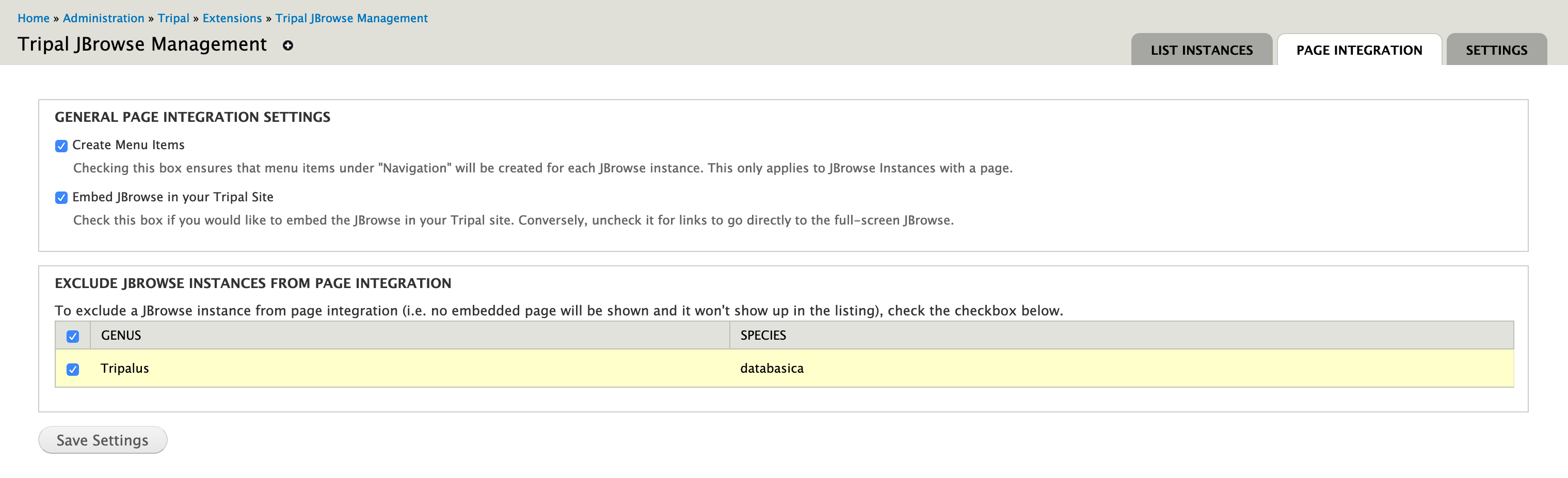The height and width of the screenshot is (478, 1568).
Task: Toggle the Embed JBrowse in your Tripal Site checkbox
Action: (x=61, y=197)
